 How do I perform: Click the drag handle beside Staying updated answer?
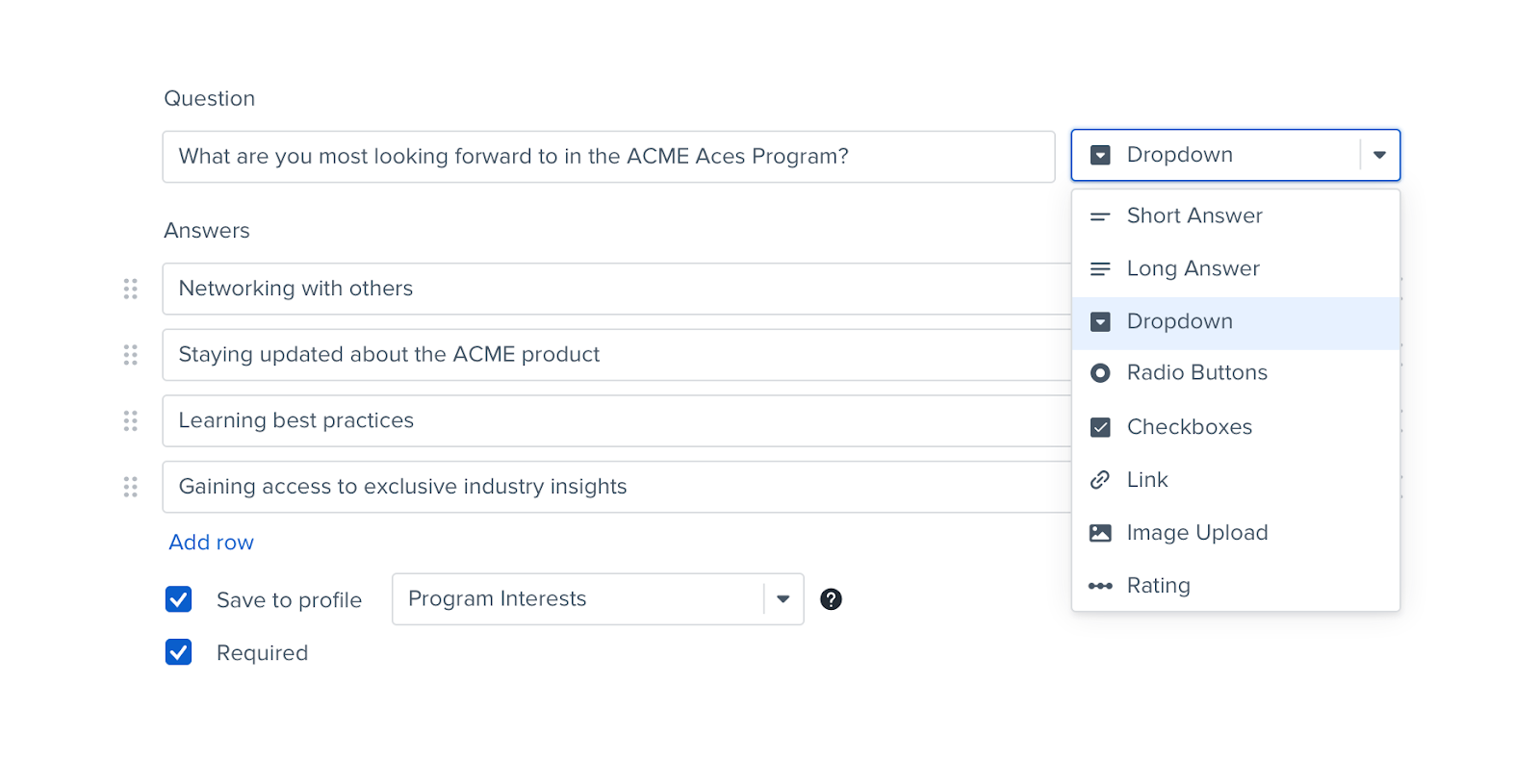[131, 355]
